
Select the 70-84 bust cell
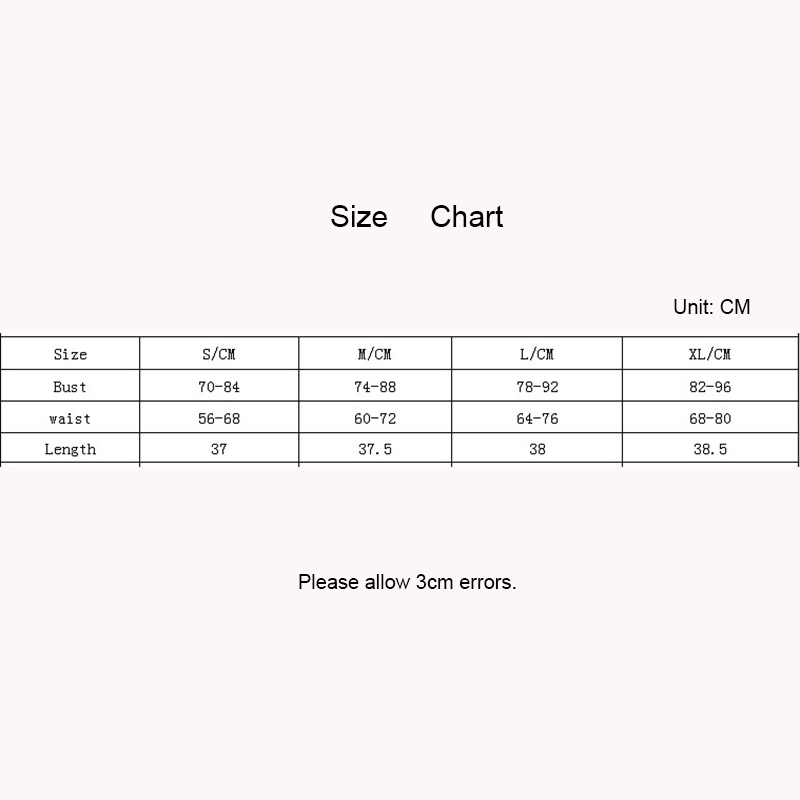(x=219, y=387)
